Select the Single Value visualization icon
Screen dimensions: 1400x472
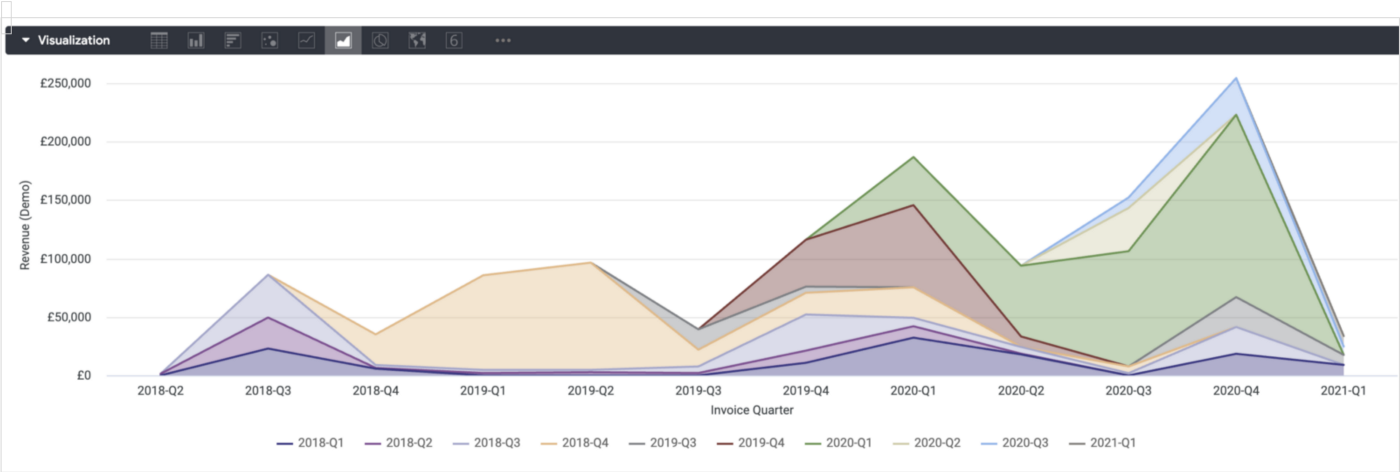click(x=454, y=41)
